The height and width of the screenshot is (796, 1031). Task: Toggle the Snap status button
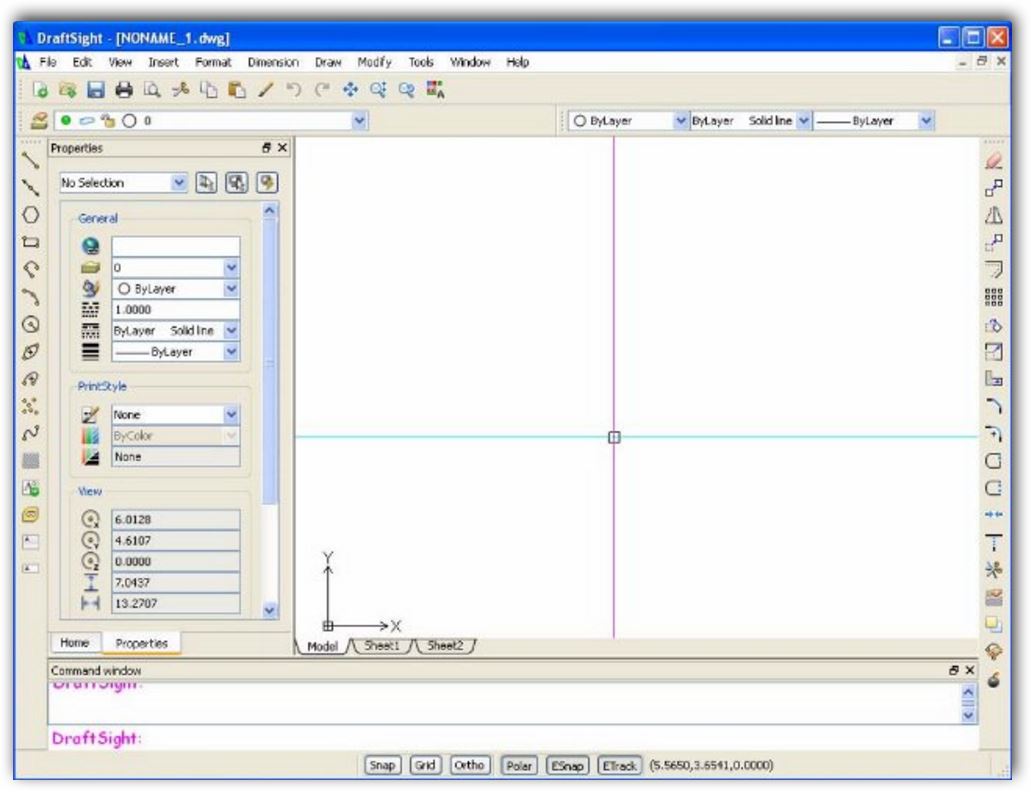pos(382,765)
